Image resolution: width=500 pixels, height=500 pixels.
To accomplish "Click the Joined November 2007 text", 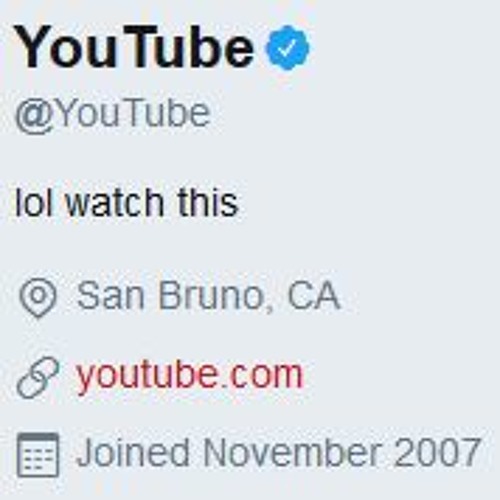I will coord(278,452).
